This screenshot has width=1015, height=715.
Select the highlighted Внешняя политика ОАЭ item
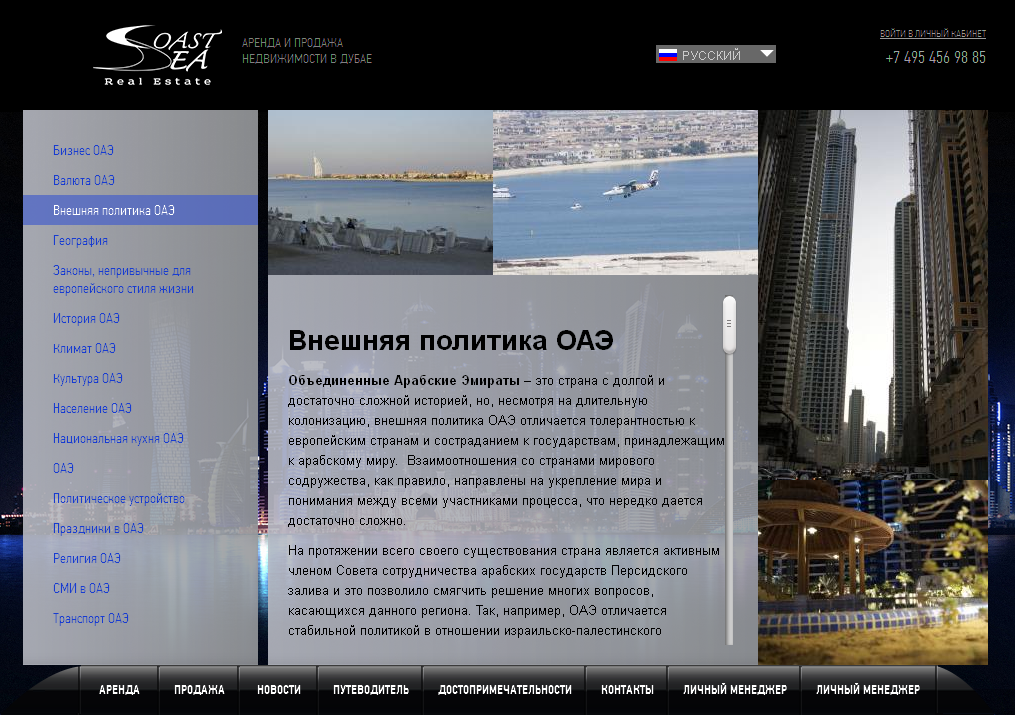coord(140,210)
